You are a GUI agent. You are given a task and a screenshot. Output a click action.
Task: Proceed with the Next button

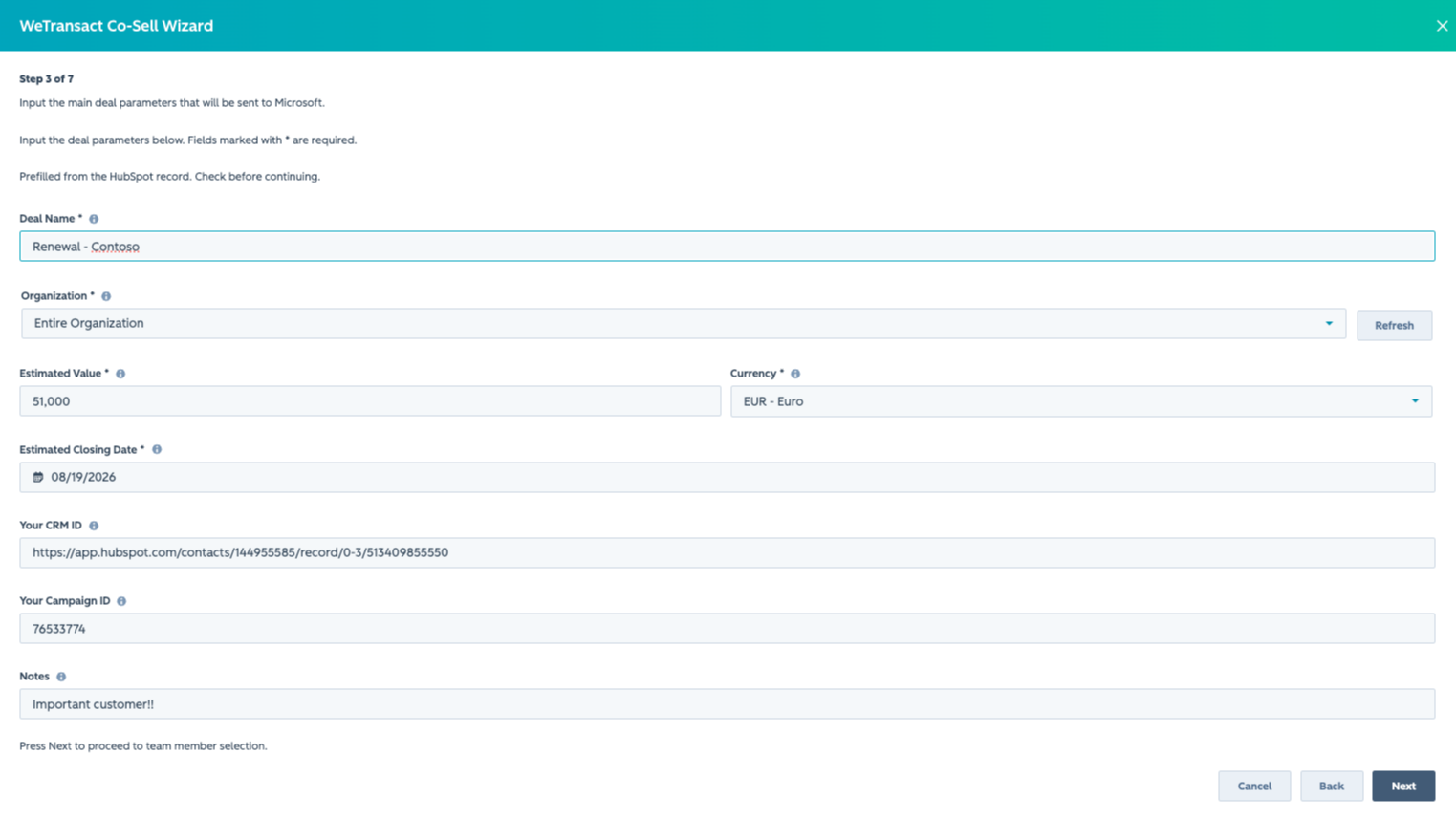click(x=1403, y=786)
